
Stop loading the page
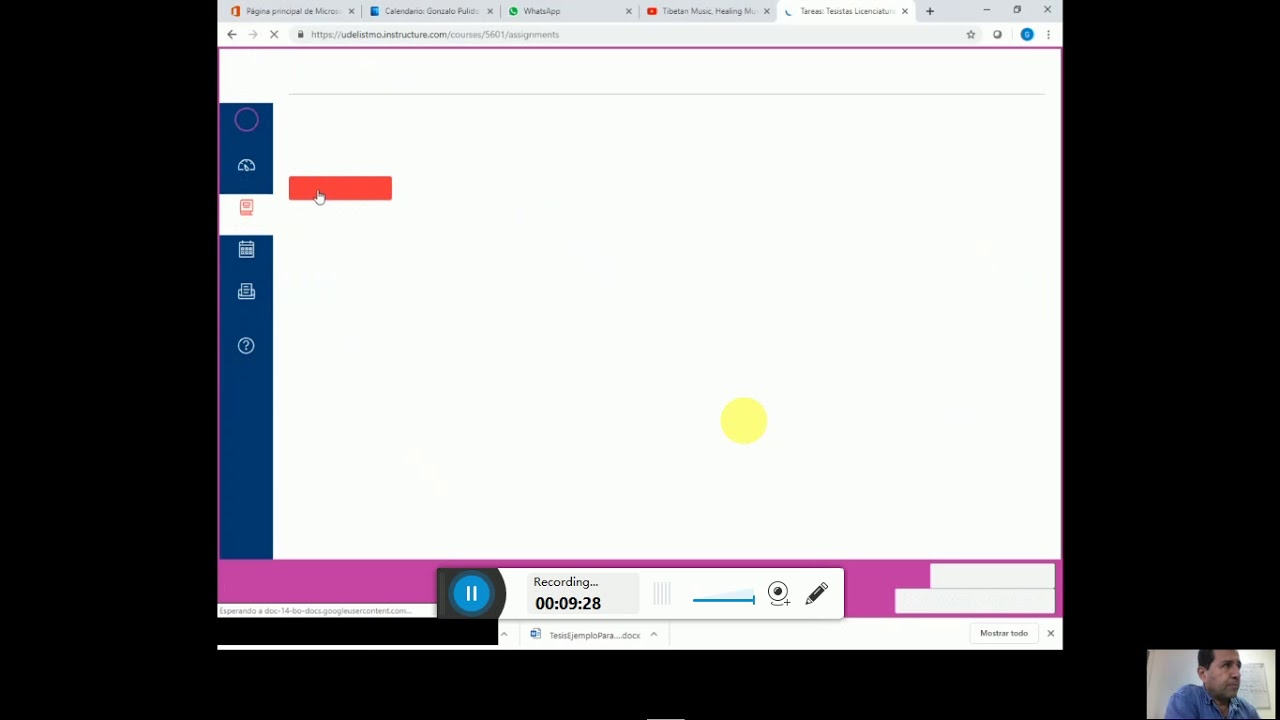(274, 34)
